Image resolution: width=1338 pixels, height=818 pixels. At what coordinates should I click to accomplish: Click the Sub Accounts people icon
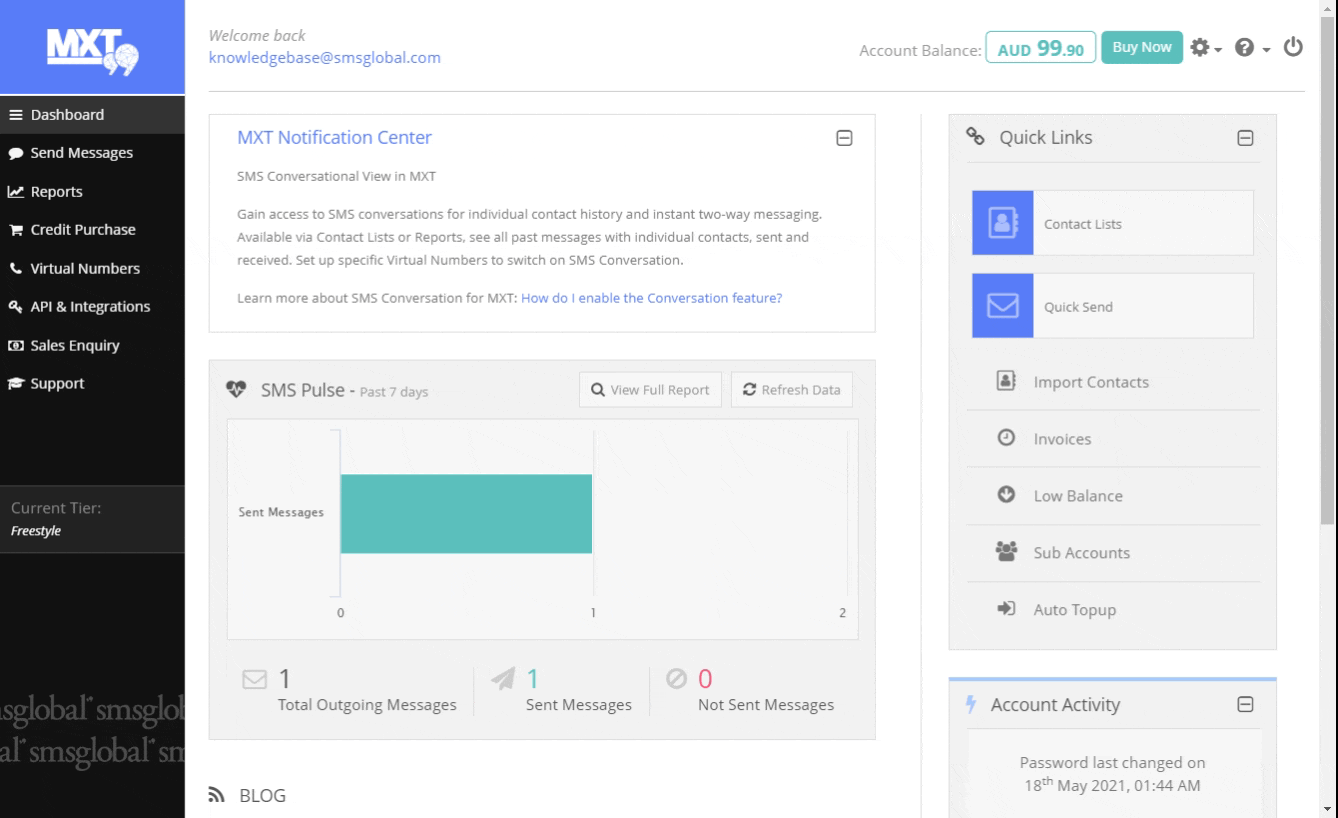(x=1007, y=552)
